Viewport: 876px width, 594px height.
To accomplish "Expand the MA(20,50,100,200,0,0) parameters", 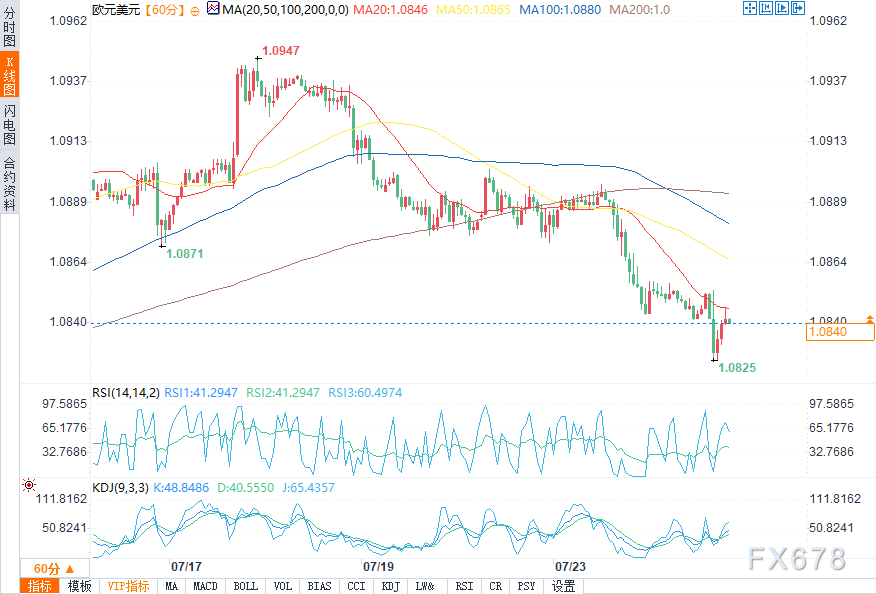I will (x=285, y=9).
